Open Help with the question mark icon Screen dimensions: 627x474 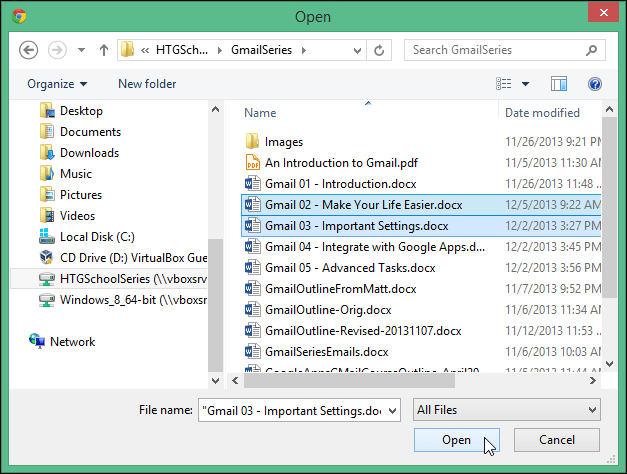[595, 84]
